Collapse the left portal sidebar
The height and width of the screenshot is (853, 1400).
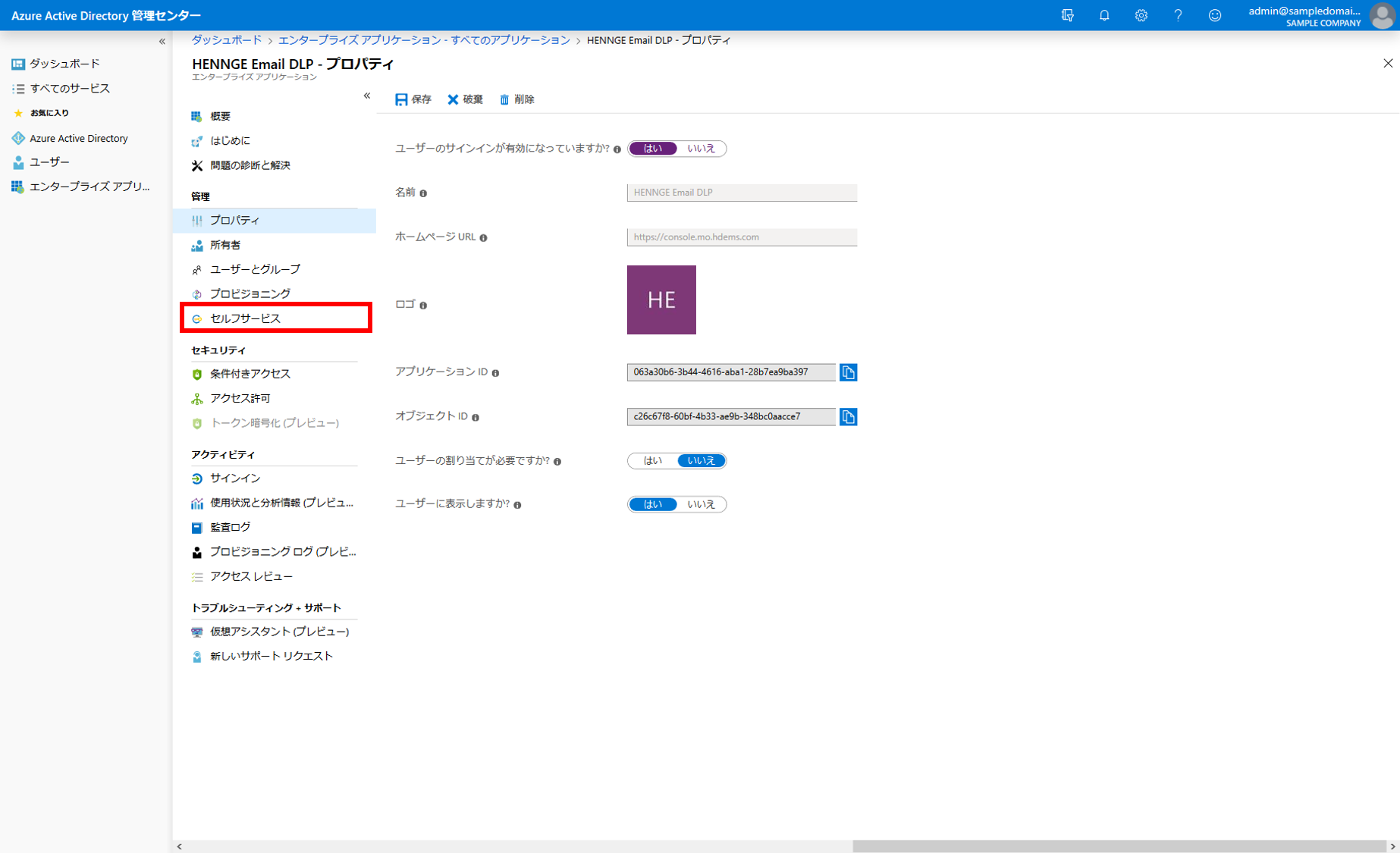pyautogui.click(x=162, y=42)
